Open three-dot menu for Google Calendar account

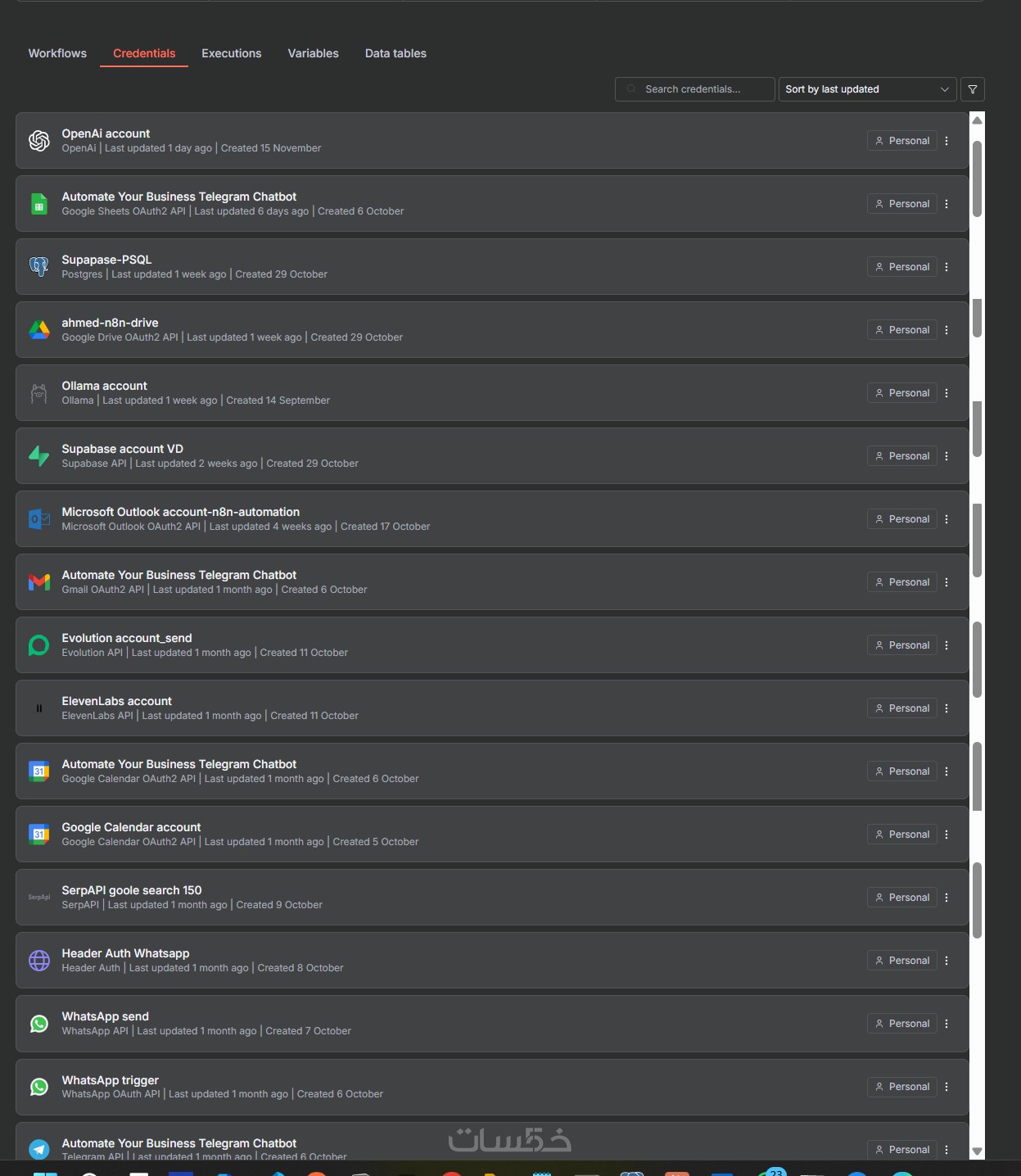(x=946, y=835)
